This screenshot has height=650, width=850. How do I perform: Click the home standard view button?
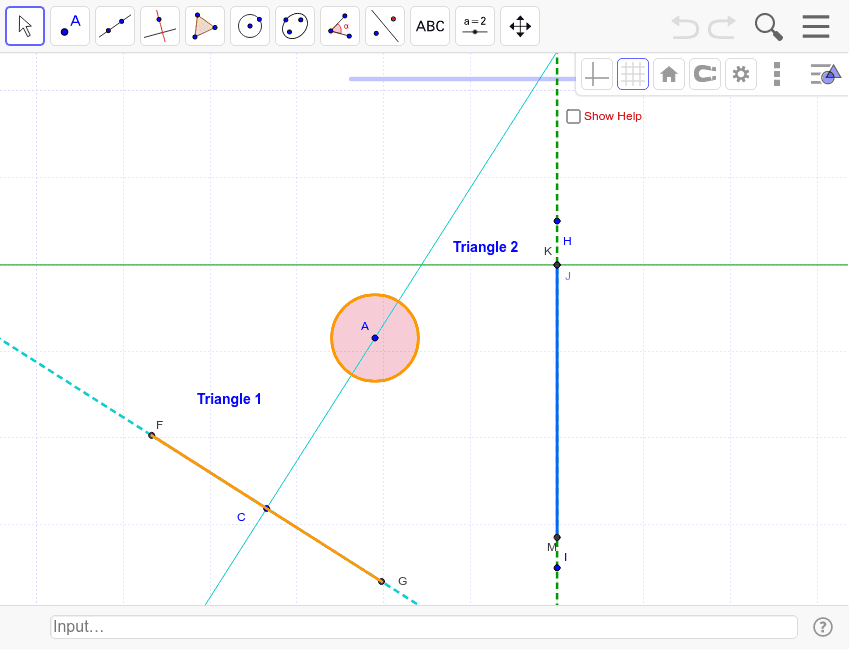point(669,74)
